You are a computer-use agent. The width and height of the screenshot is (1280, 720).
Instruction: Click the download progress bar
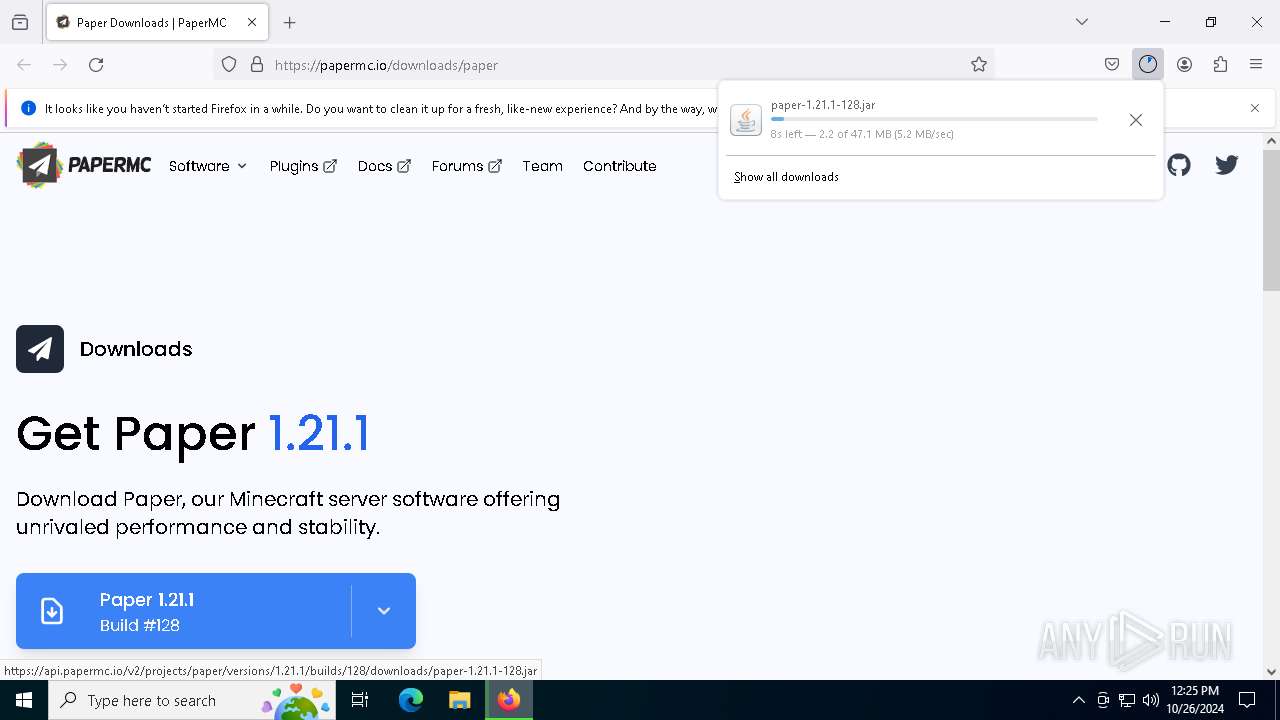tap(934, 119)
